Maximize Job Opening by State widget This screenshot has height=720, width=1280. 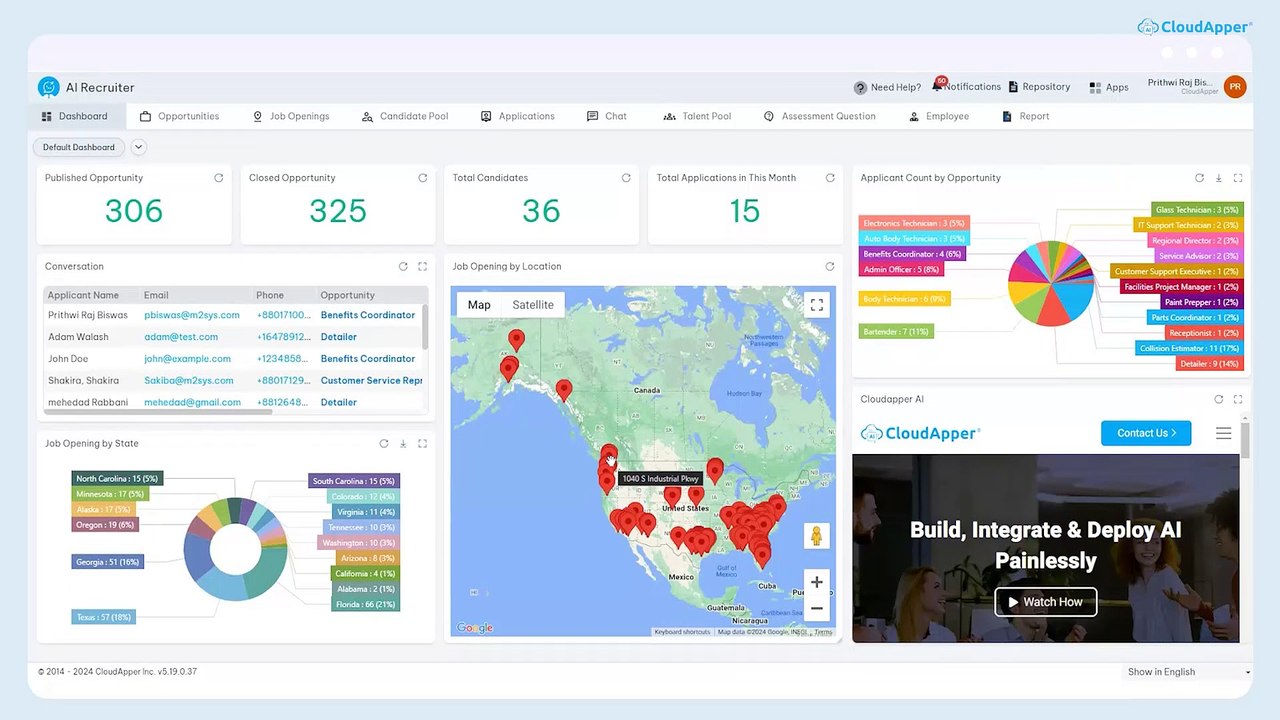pyautogui.click(x=422, y=444)
